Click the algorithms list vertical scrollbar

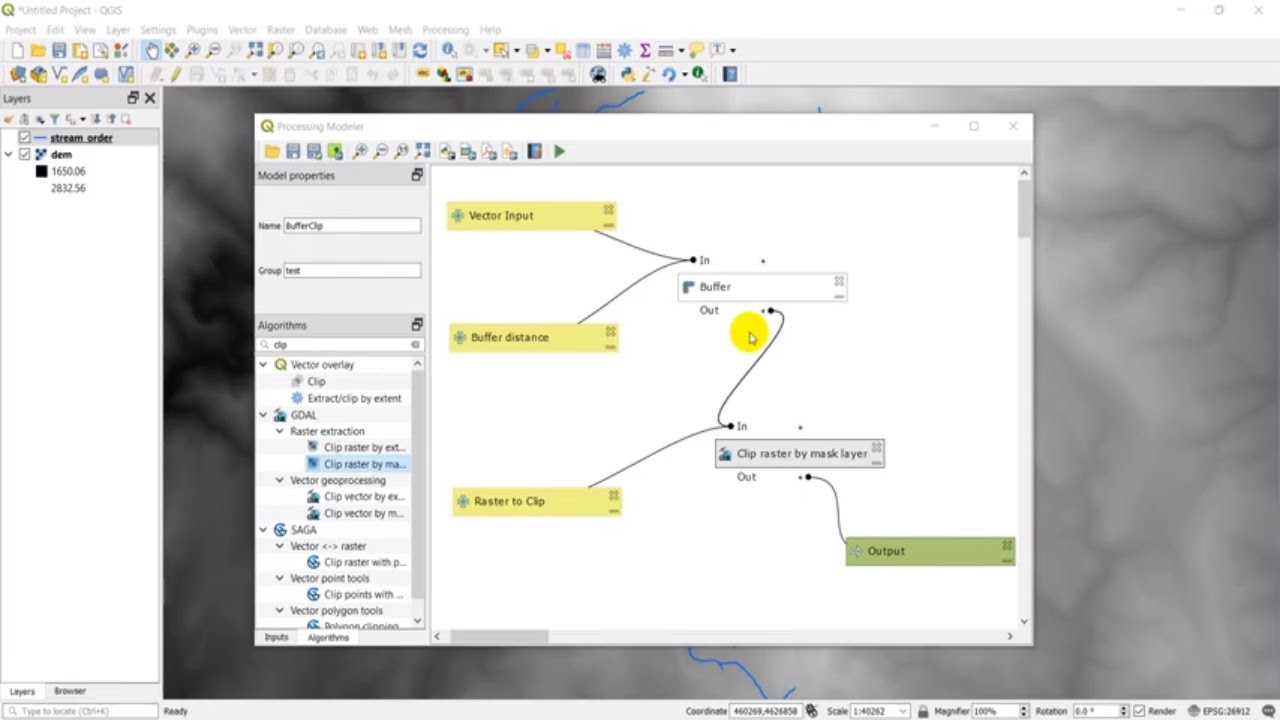tap(418, 485)
